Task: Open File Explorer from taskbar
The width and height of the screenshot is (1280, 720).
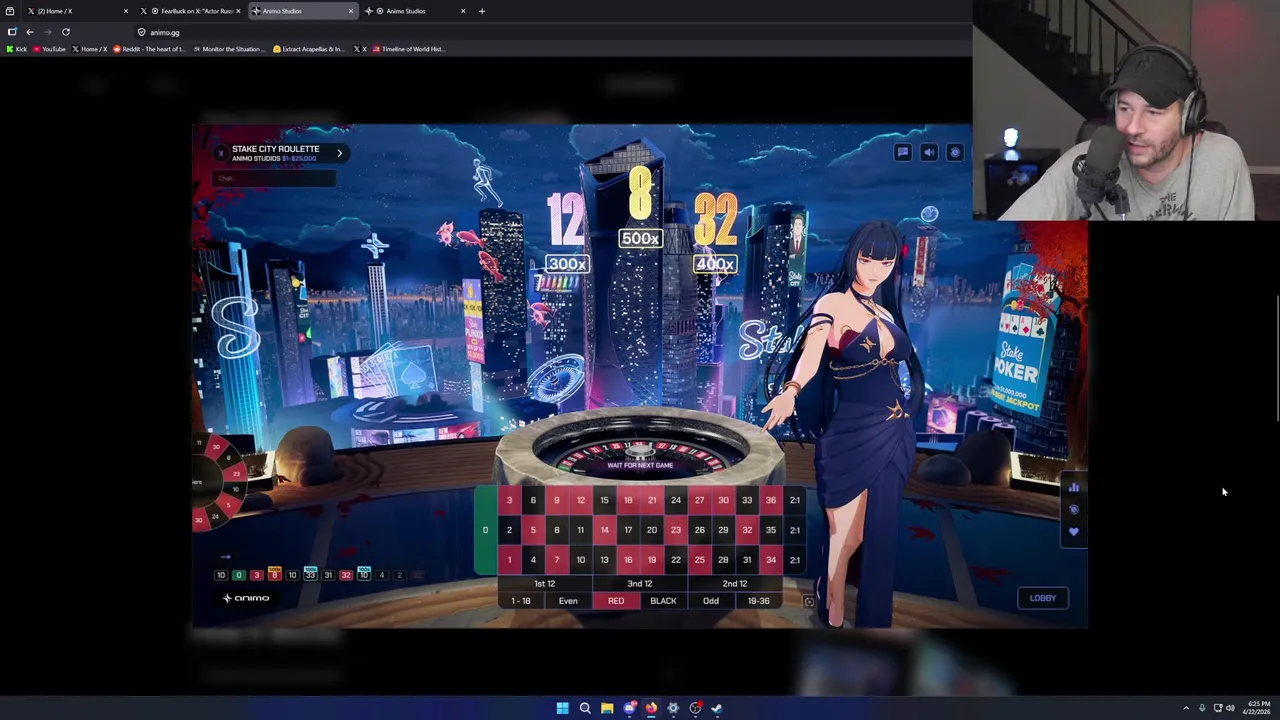Action: point(607,708)
